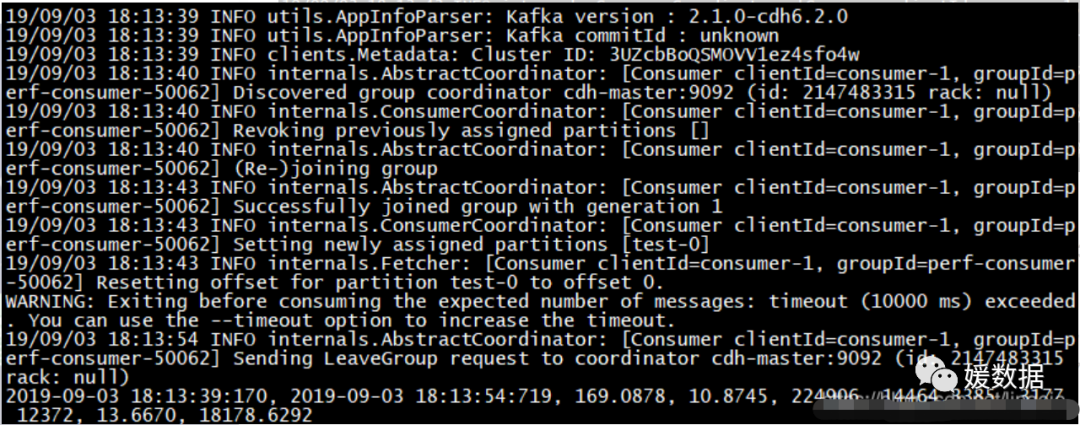Viewport: 1080px width, 425px height.
Task: Click the timeout (10000 ms) exceeded text
Action: (x=922, y=301)
